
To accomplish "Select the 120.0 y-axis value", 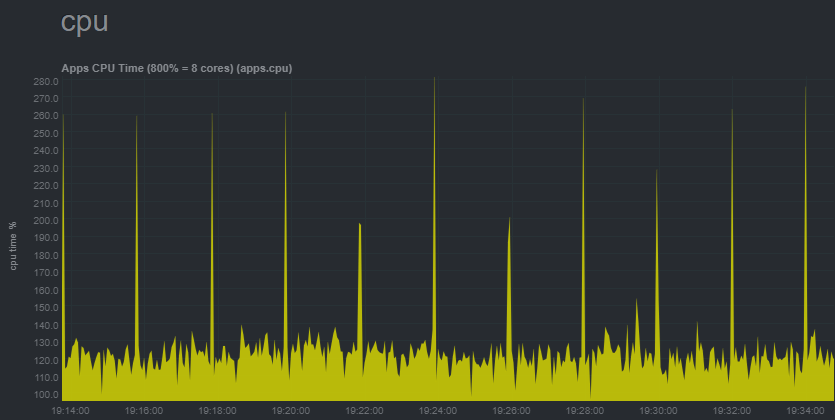I will (45, 360).
